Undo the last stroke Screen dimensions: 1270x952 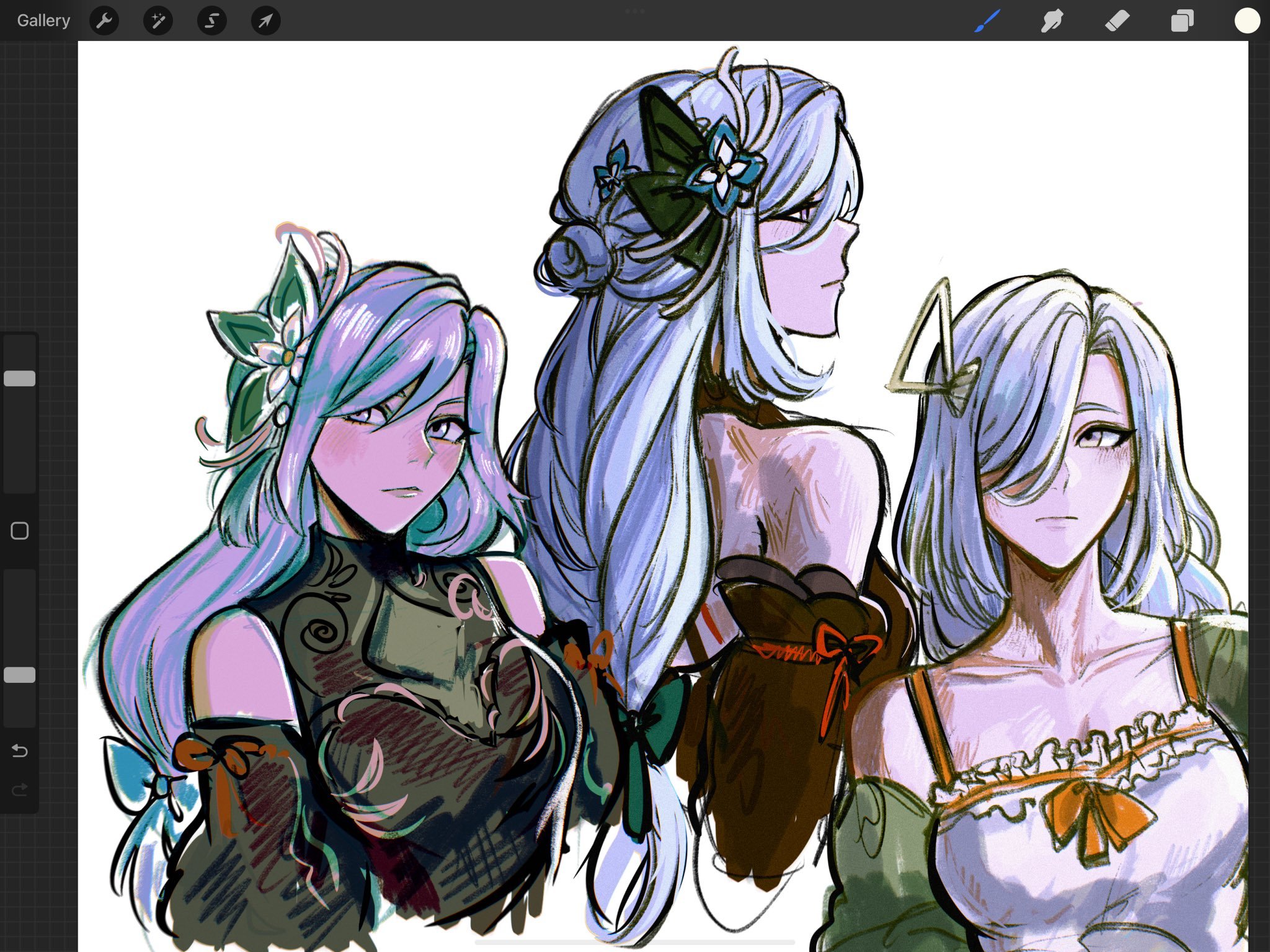tap(20, 751)
